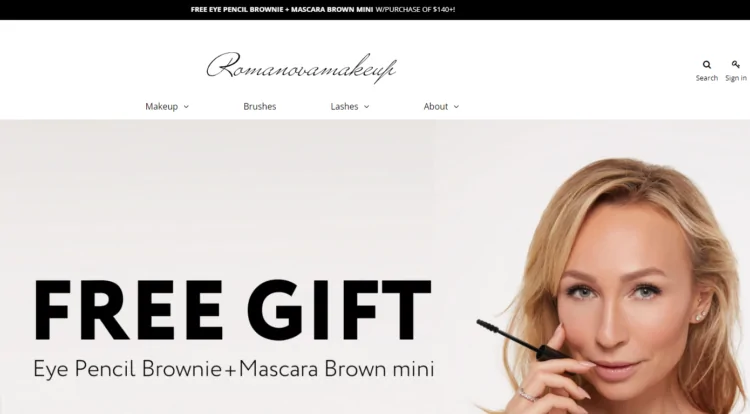Click "W/PURCHASE OF $140+!" promo text
This screenshot has width=750, height=414.
tap(415, 10)
